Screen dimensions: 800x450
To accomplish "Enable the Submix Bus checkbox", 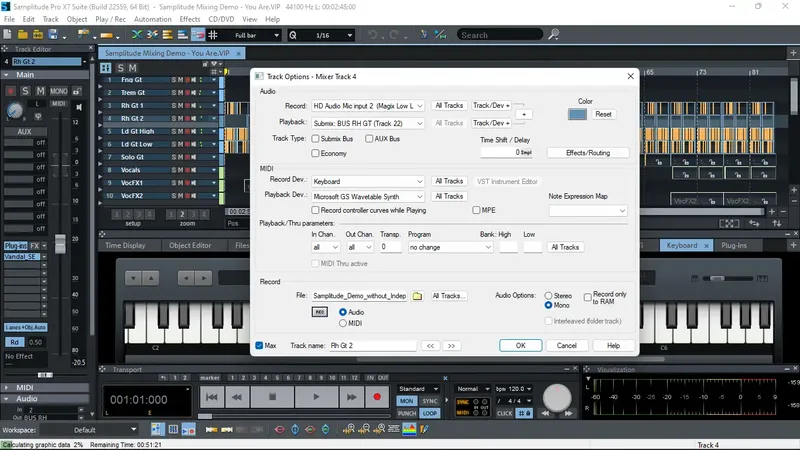I will pyautogui.click(x=316, y=138).
